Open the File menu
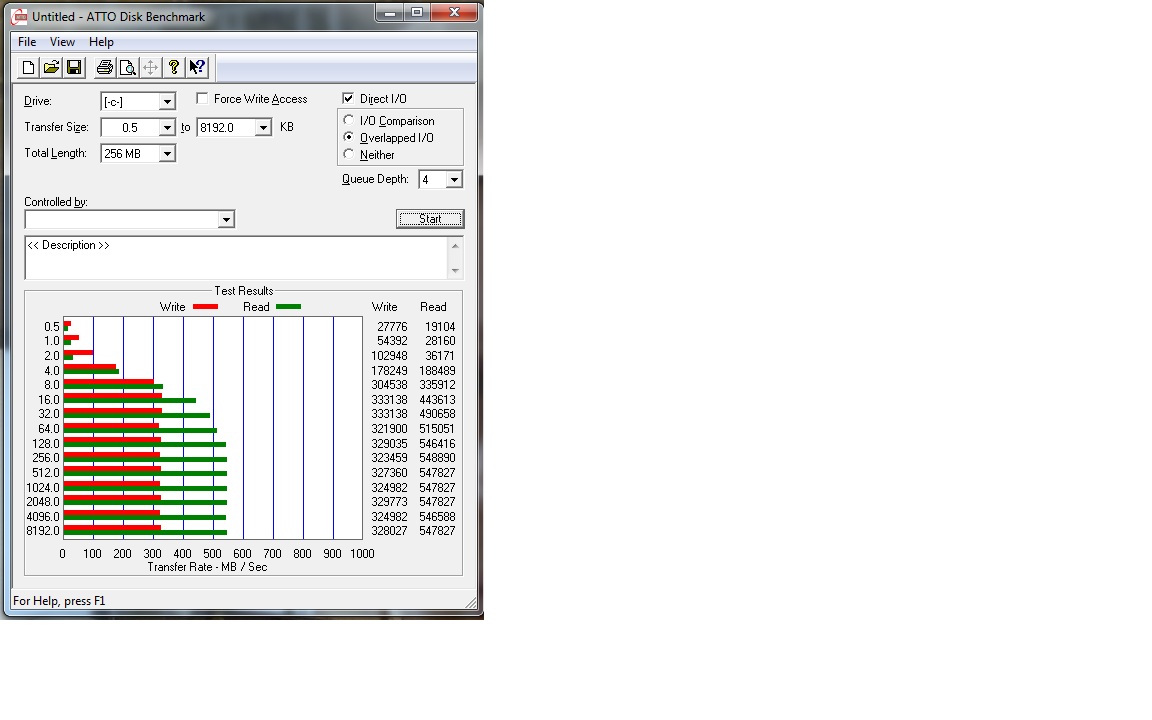This screenshot has width=1152, height=720. (x=27, y=42)
